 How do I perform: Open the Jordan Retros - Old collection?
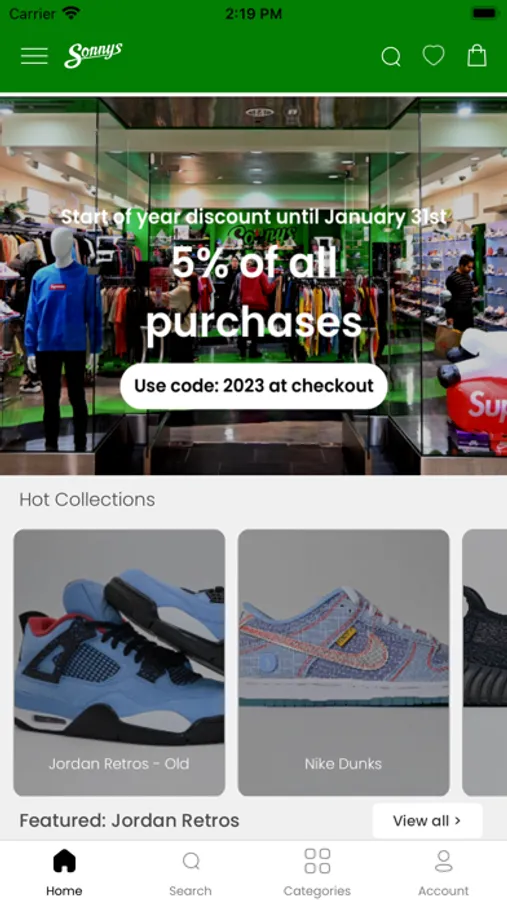[119, 662]
